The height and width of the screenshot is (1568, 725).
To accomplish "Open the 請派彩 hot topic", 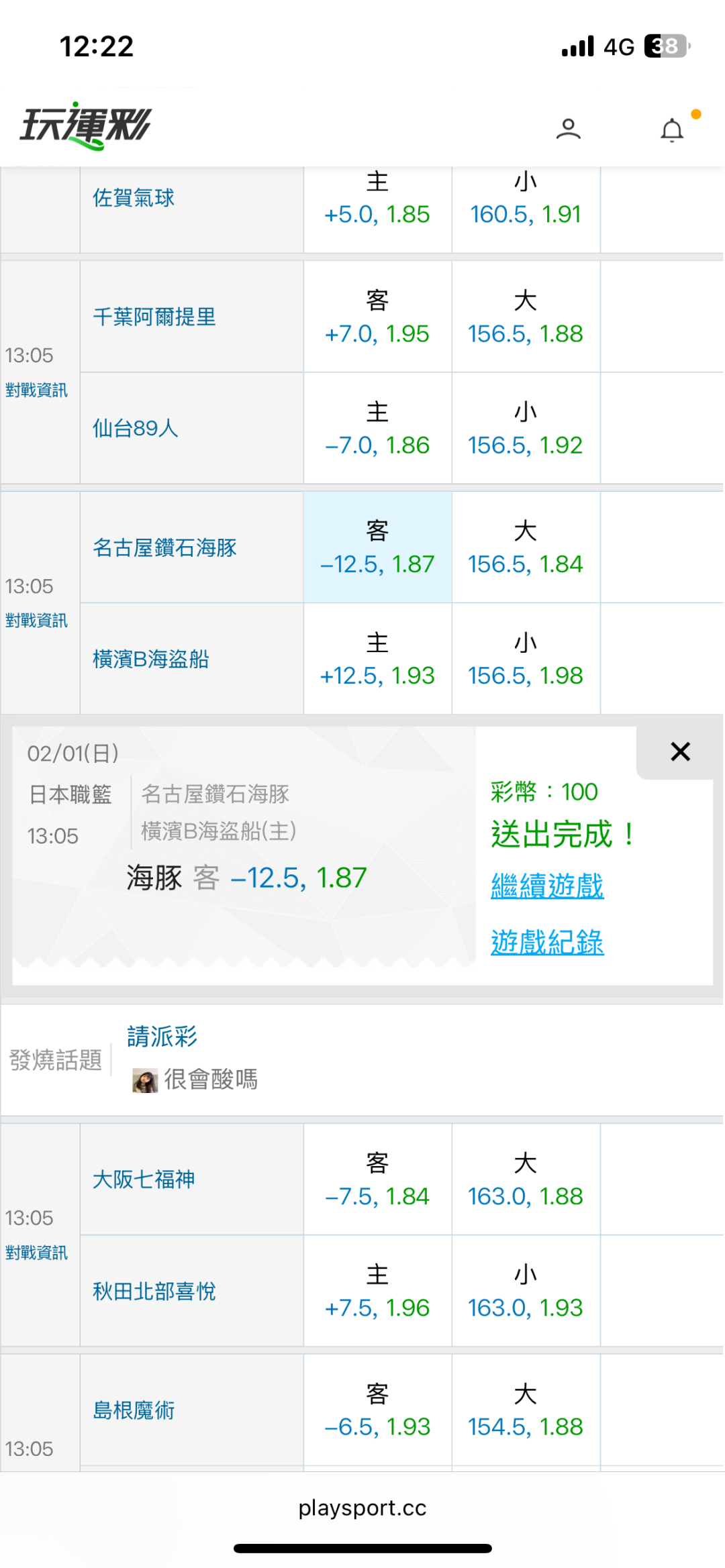I will [162, 1037].
